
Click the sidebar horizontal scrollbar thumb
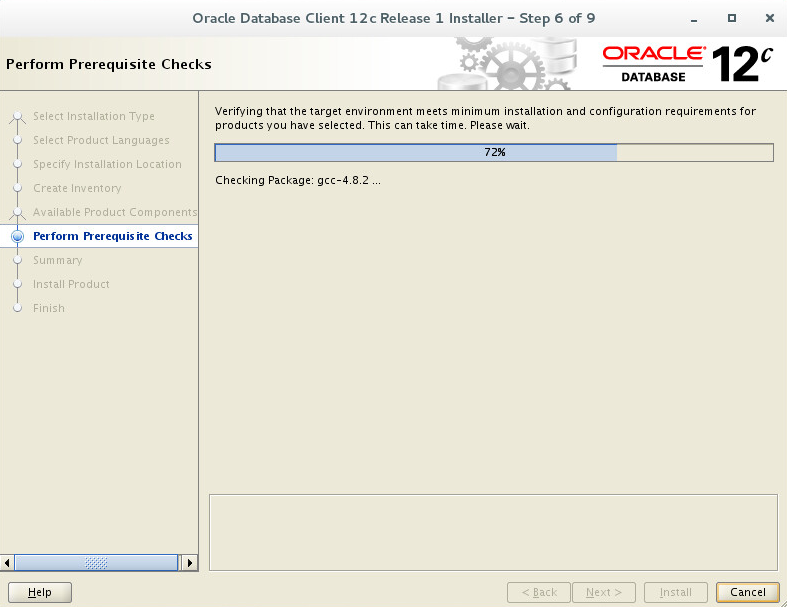pos(96,563)
